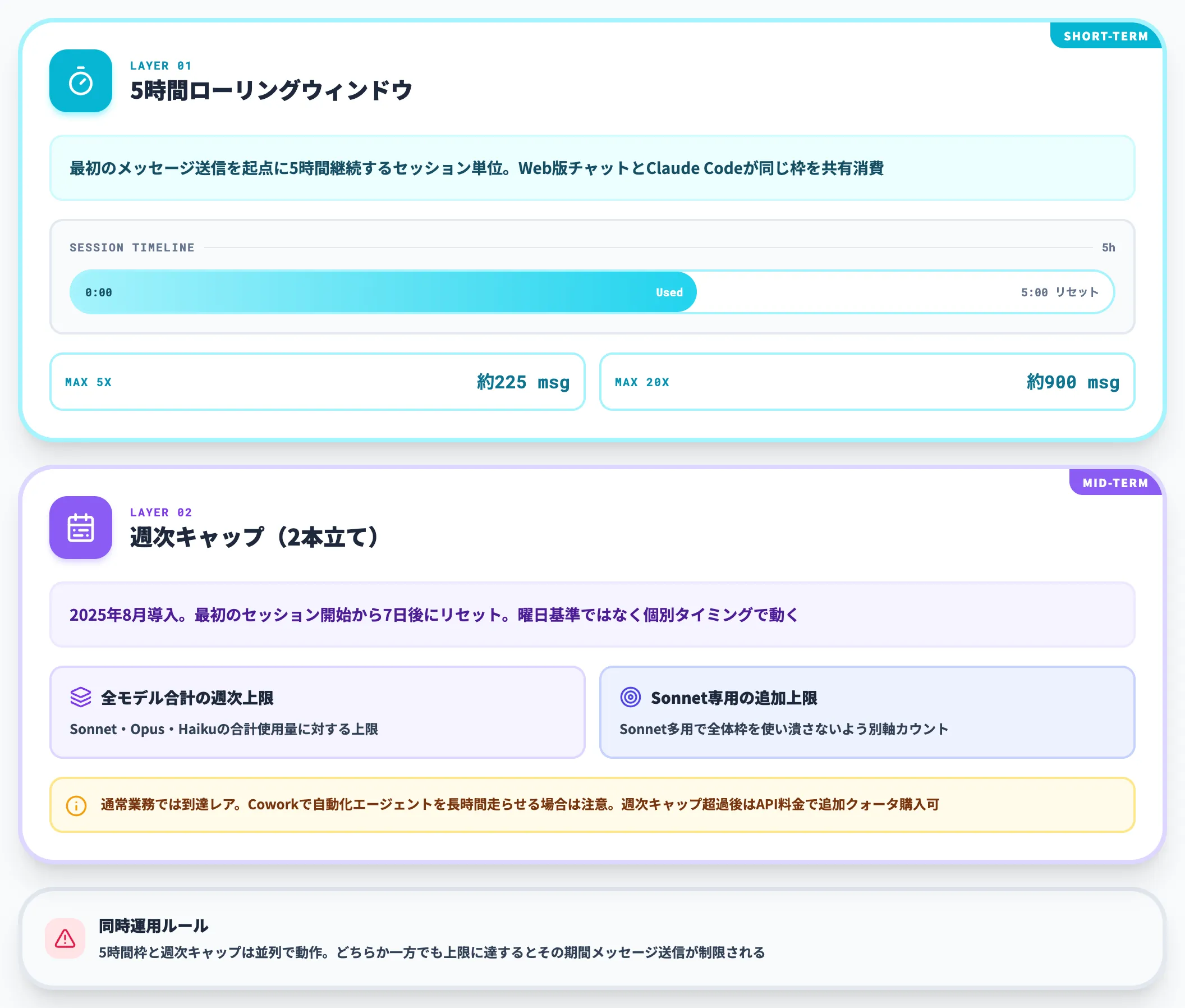Image resolution: width=1185 pixels, height=1008 pixels.
Task: Click the info circle icon in the yellow notice
Action: [76, 806]
